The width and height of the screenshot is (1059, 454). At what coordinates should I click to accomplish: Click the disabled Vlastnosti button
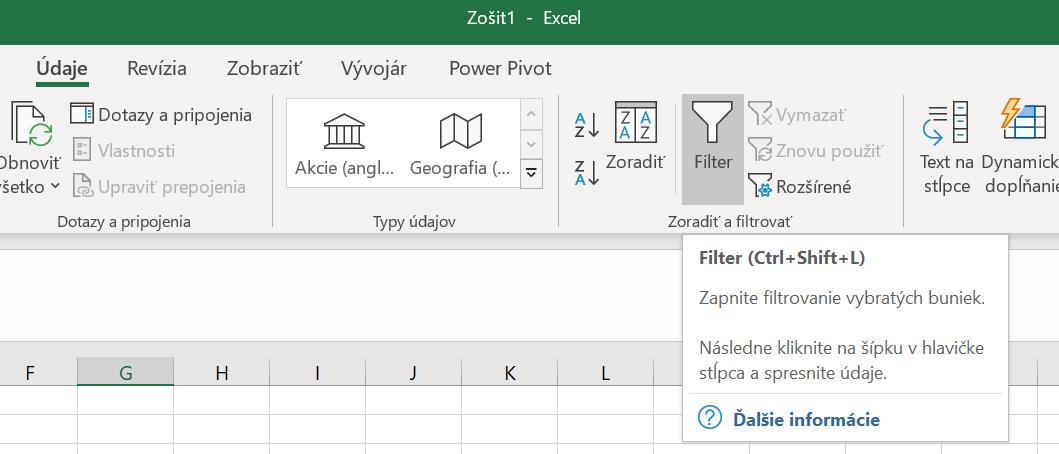[x=124, y=150]
